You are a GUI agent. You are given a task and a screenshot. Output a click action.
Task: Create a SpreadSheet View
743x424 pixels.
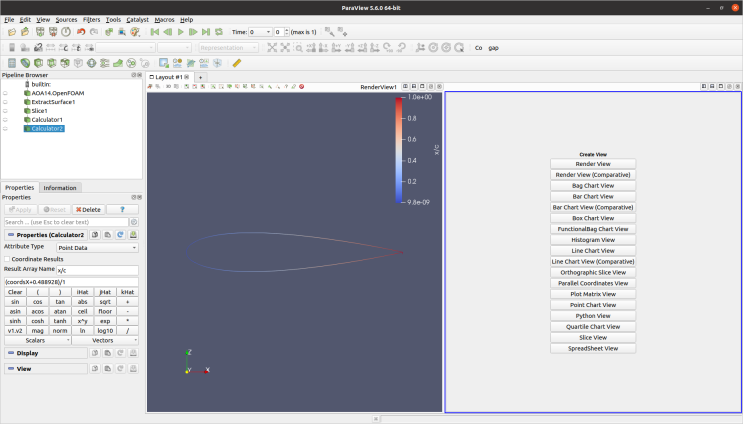pos(593,349)
